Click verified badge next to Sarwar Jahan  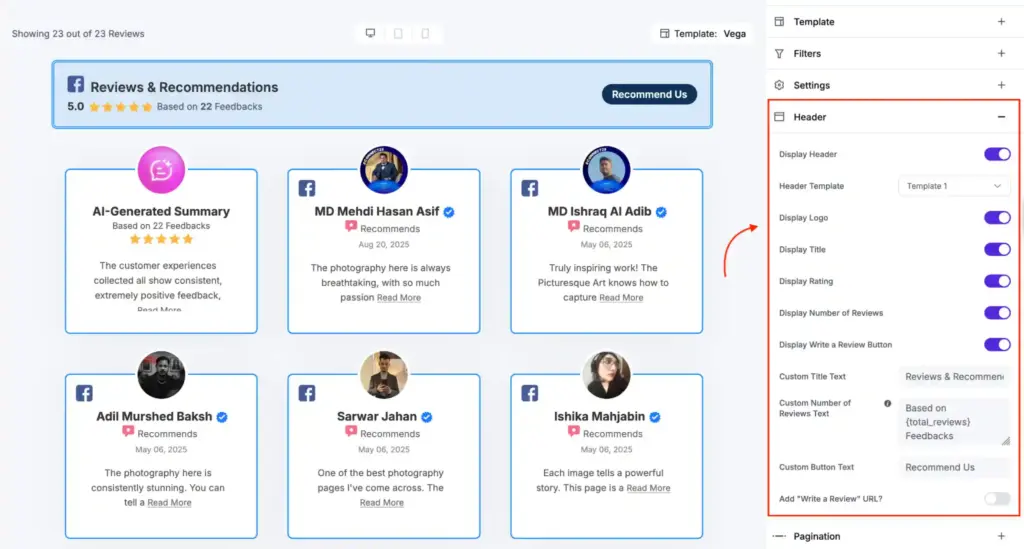(x=426, y=416)
